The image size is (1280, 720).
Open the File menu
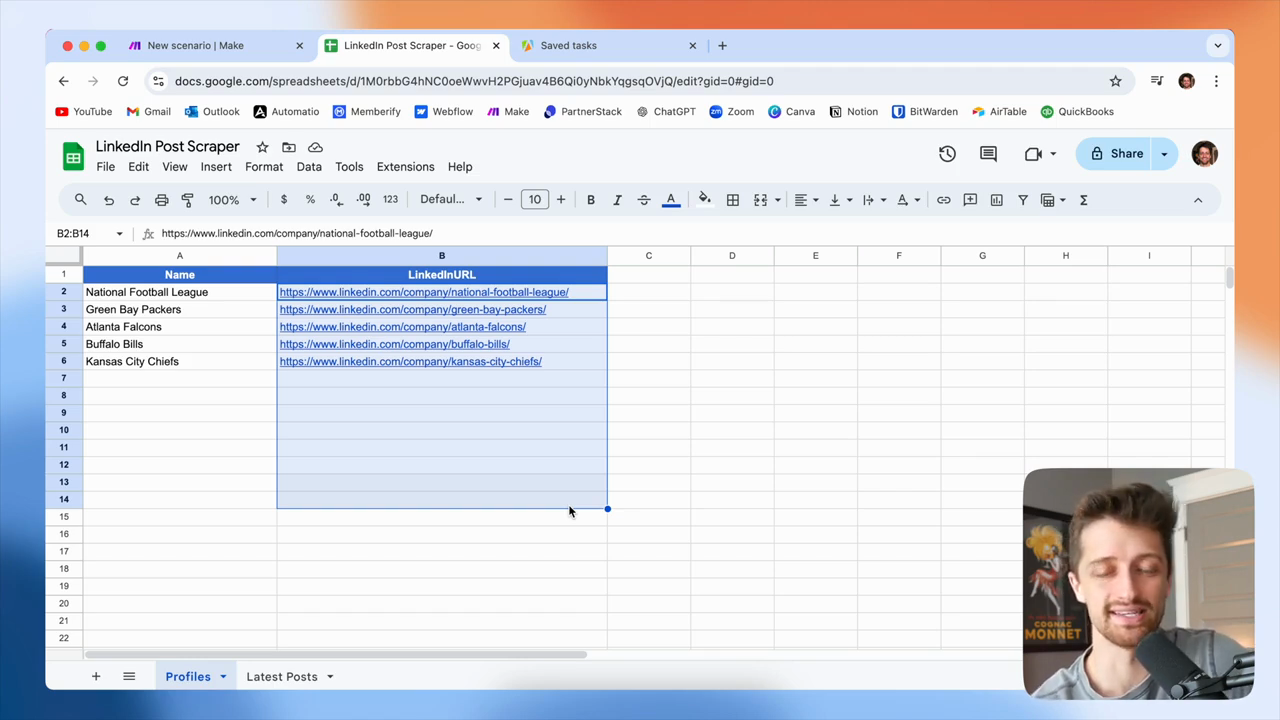[105, 167]
